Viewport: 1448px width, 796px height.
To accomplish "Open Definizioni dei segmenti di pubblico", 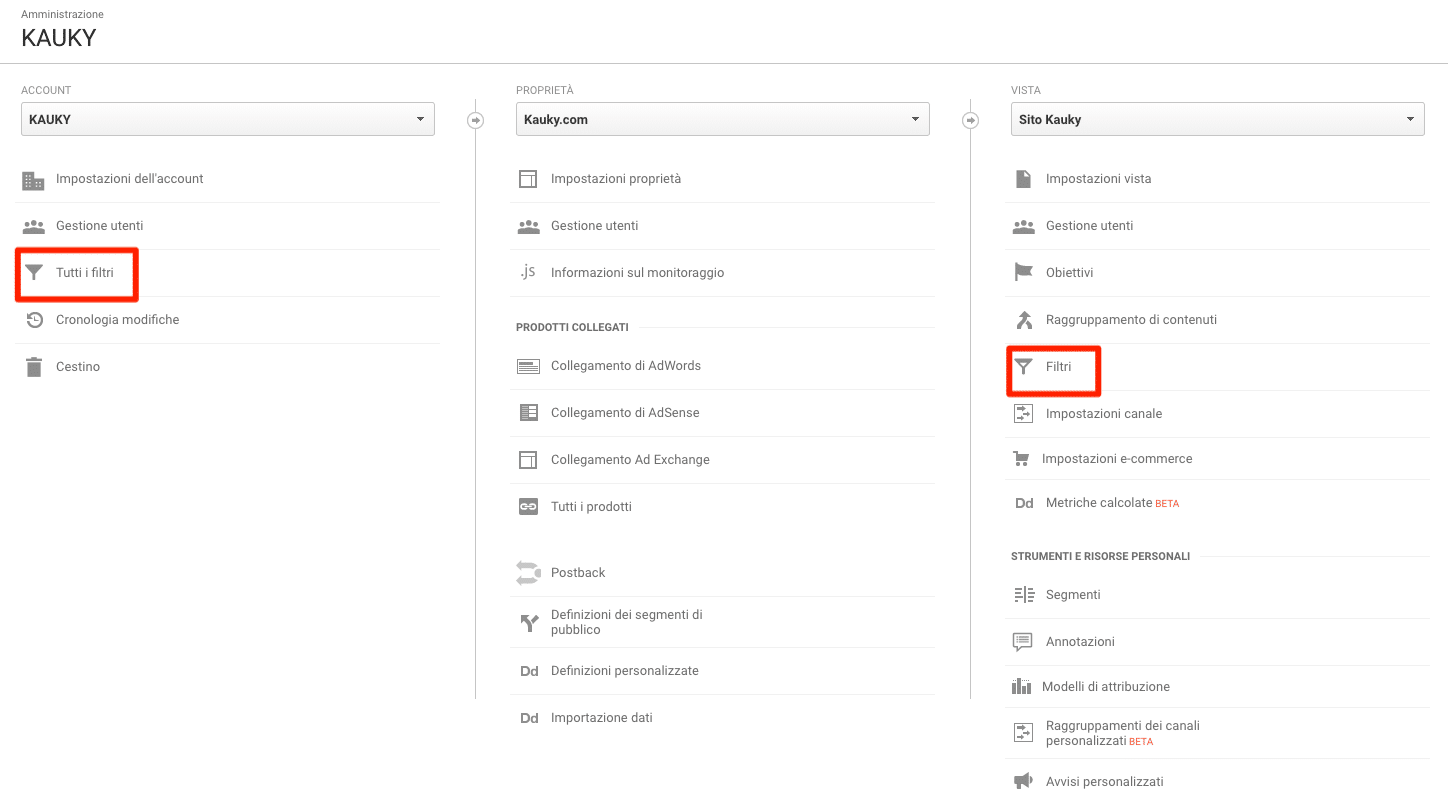I will pyautogui.click(x=627, y=622).
